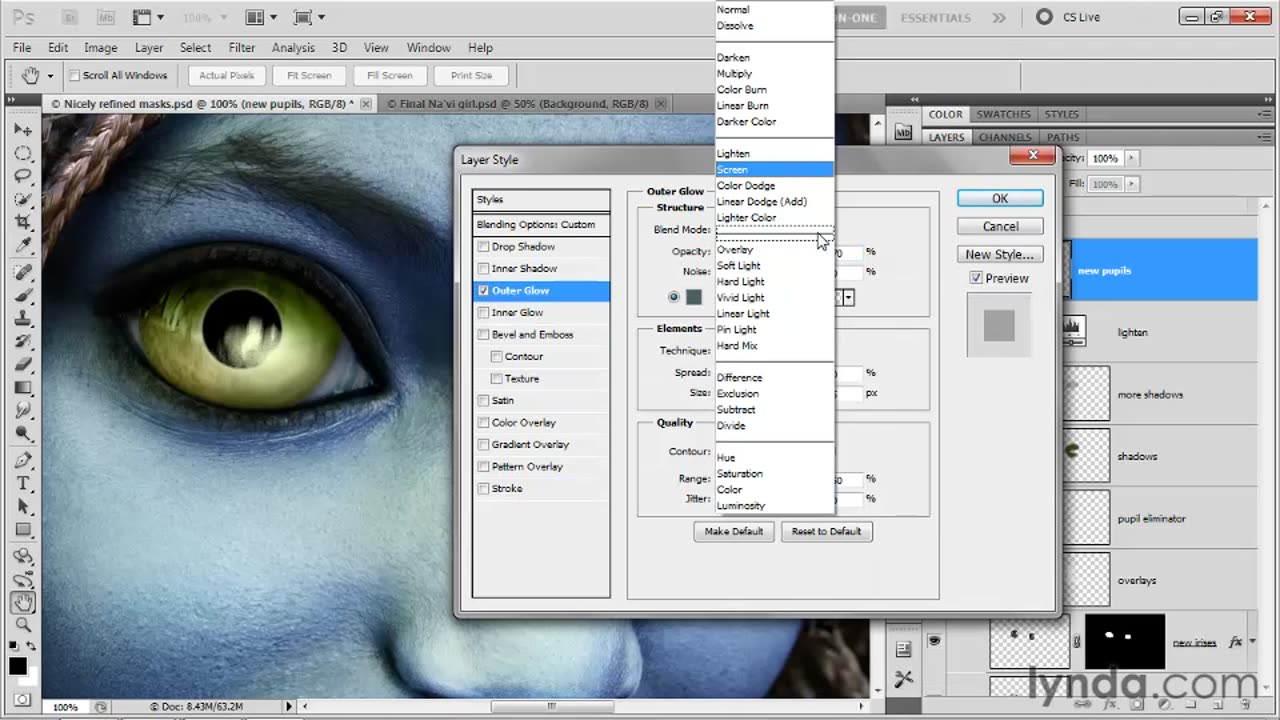
Task: Enable the Drop Shadow checkbox
Action: click(484, 247)
